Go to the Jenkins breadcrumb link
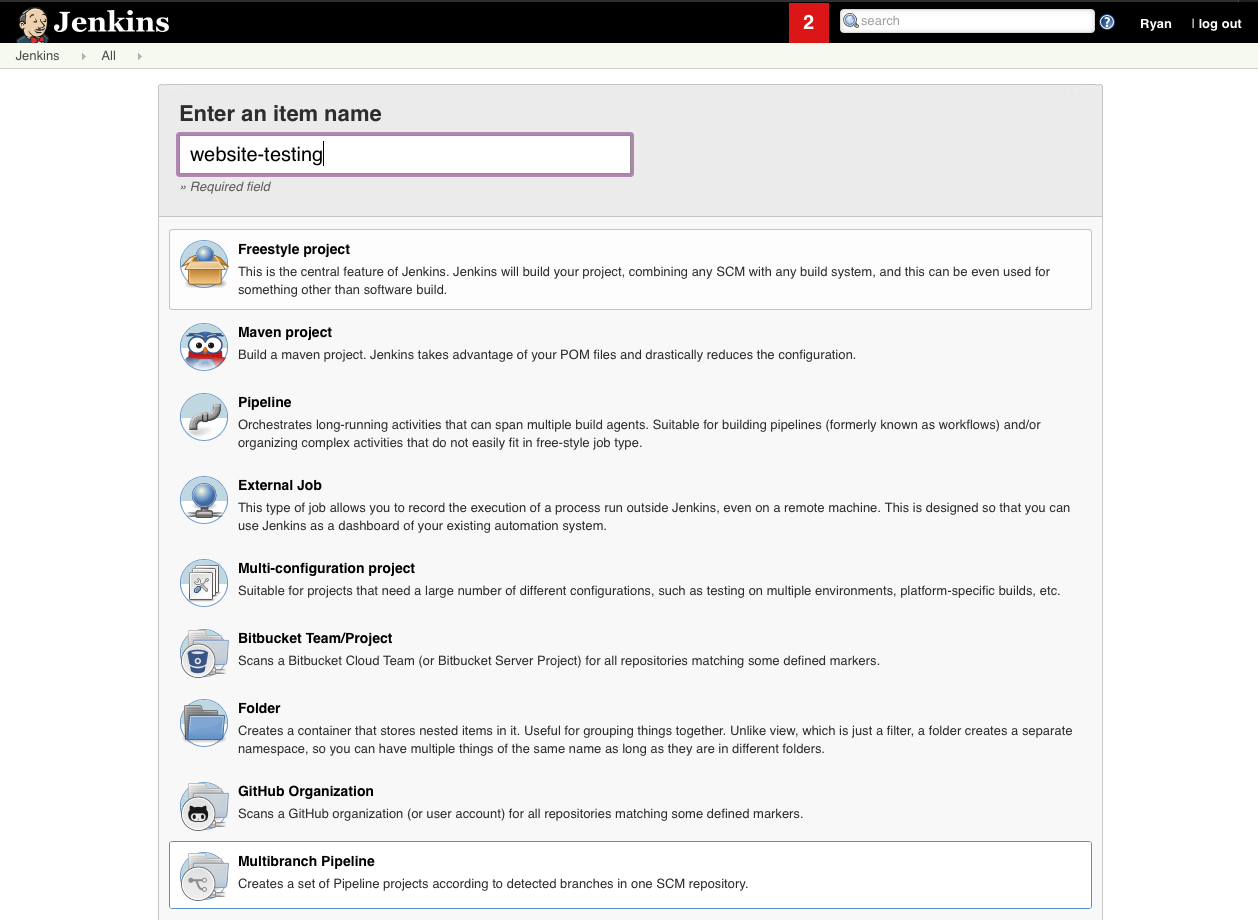 tap(38, 56)
